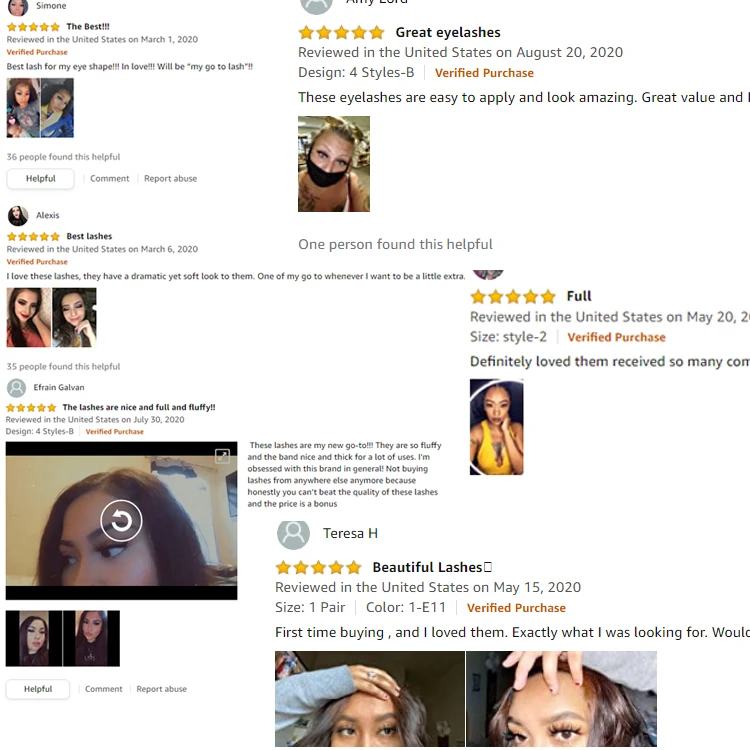
Task: Expand the video using the fullscreen icon
Action: [222, 456]
